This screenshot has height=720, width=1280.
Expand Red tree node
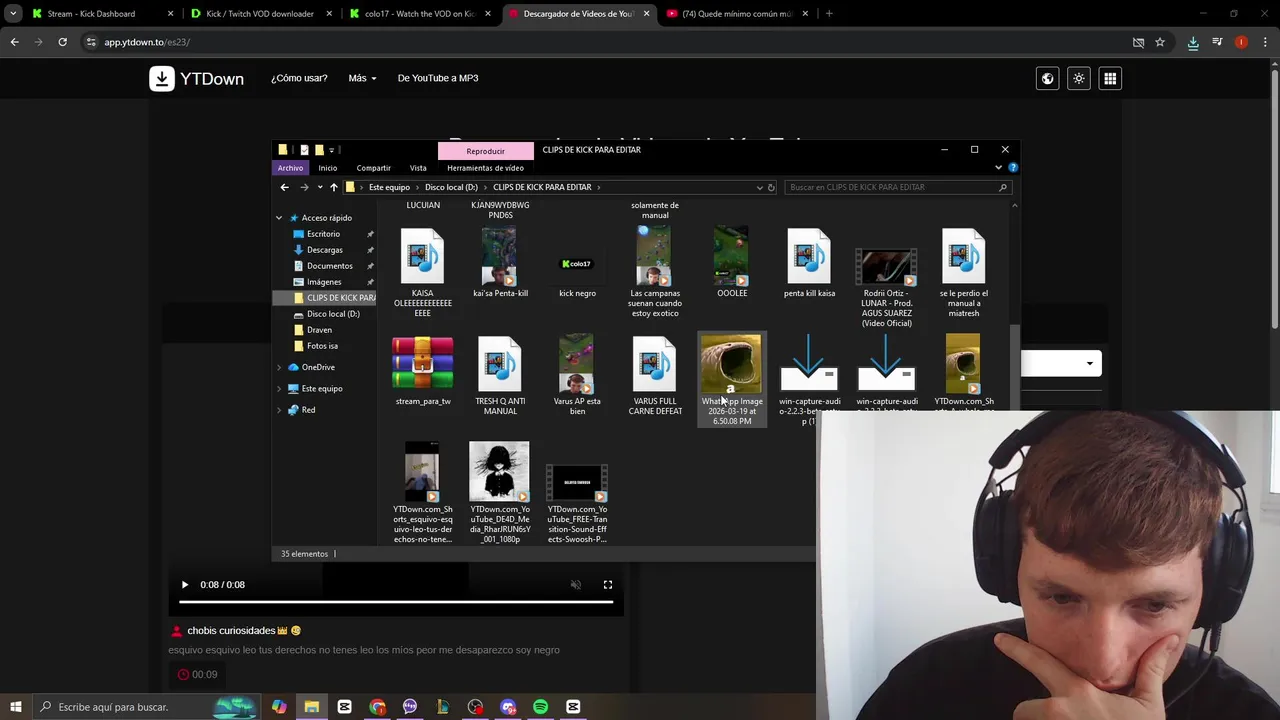pos(279,410)
